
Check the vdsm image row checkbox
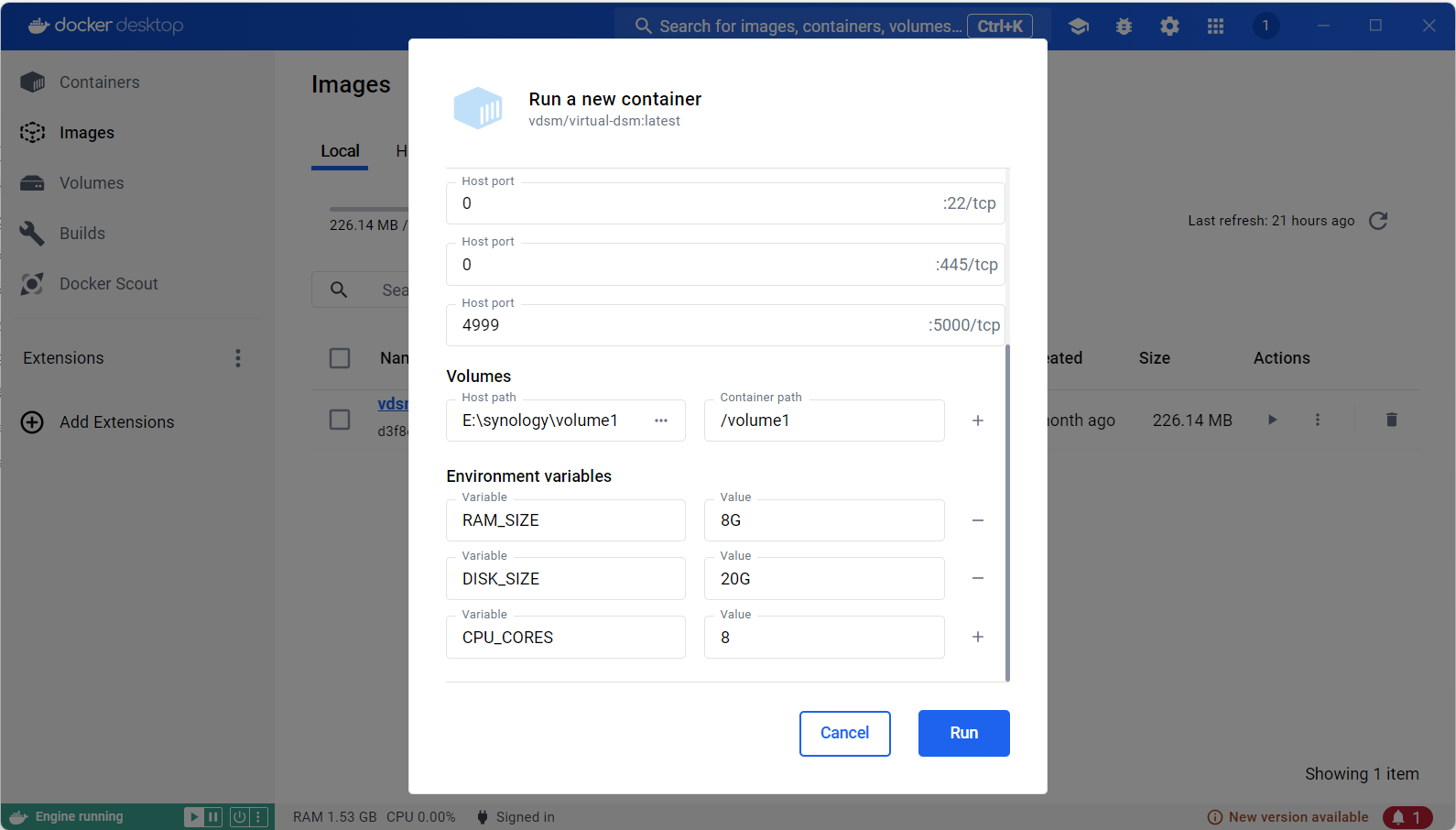click(x=340, y=420)
